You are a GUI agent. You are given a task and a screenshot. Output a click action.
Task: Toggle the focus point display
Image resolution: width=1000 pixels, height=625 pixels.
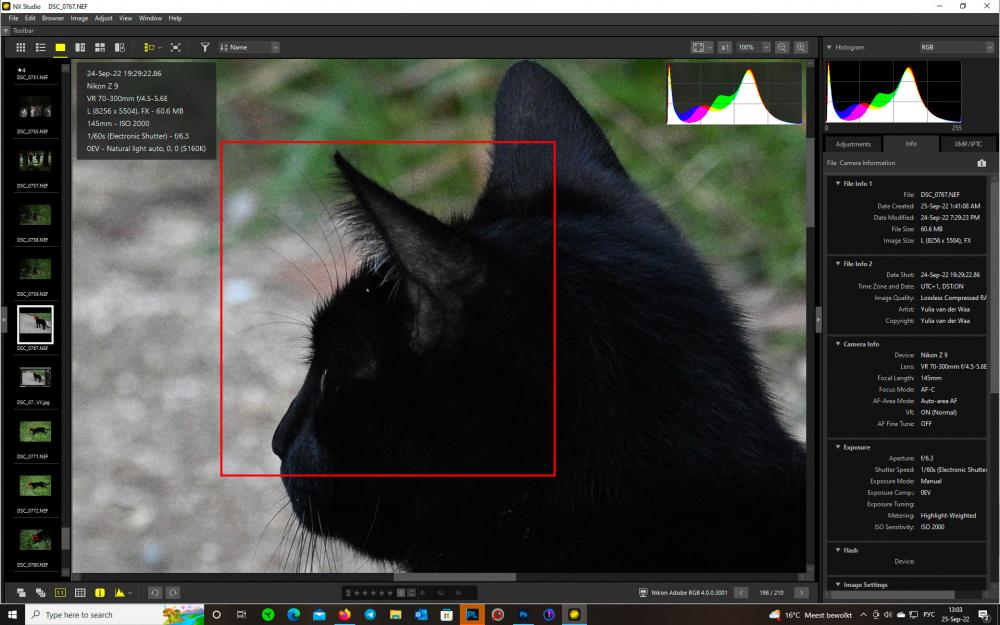point(60,592)
